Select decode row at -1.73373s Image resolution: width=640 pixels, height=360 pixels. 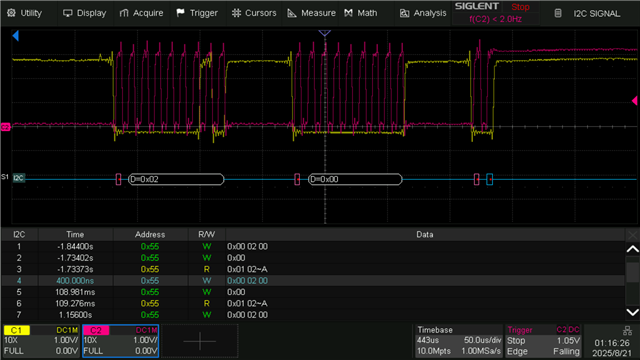pos(313,269)
